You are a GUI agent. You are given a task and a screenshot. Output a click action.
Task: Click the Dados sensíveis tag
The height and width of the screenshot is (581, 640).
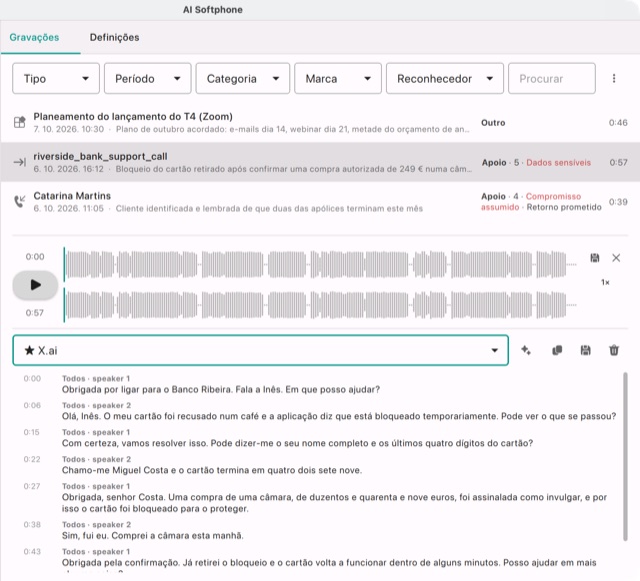[558, 163]
